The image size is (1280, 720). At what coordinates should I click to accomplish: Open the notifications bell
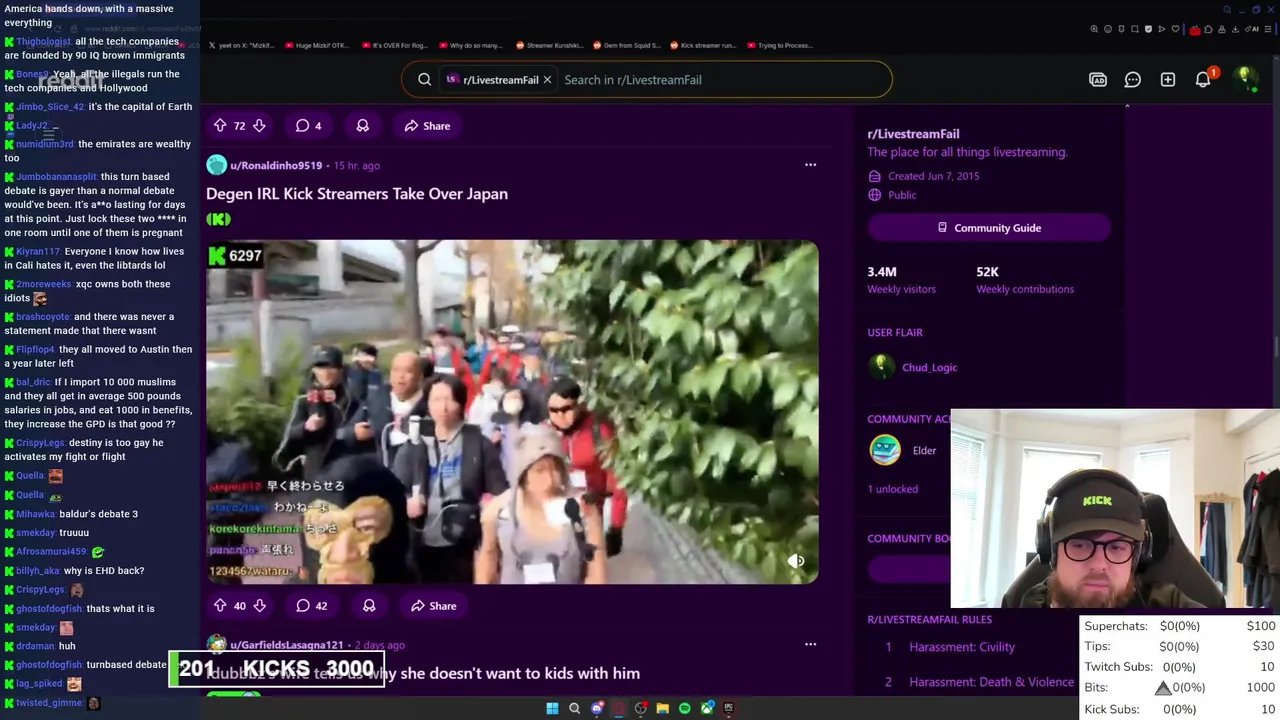tap(1203, 80)
